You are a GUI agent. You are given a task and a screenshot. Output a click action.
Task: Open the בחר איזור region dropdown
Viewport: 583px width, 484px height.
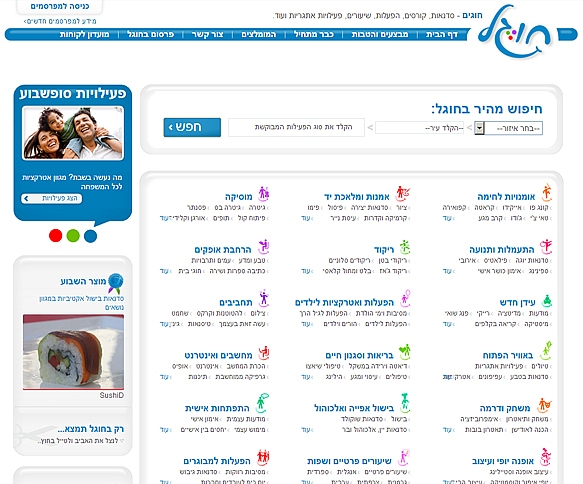click(x=509, y=128)
